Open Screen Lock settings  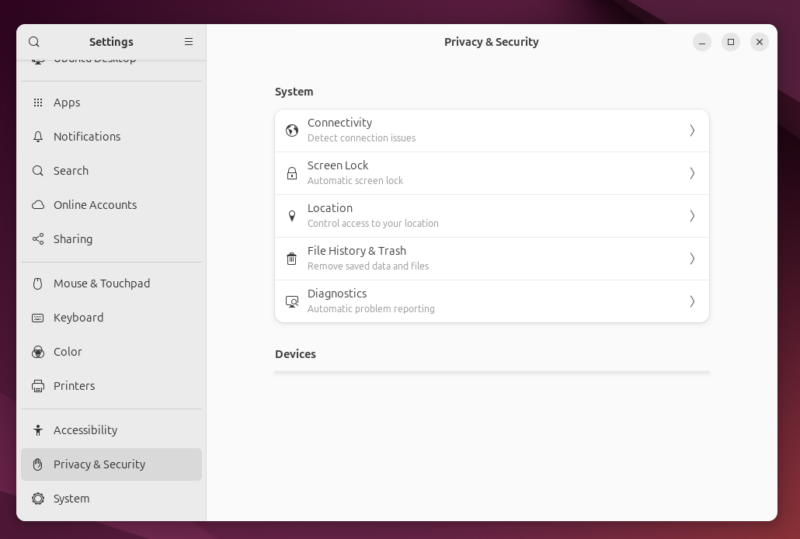point(492,174)
